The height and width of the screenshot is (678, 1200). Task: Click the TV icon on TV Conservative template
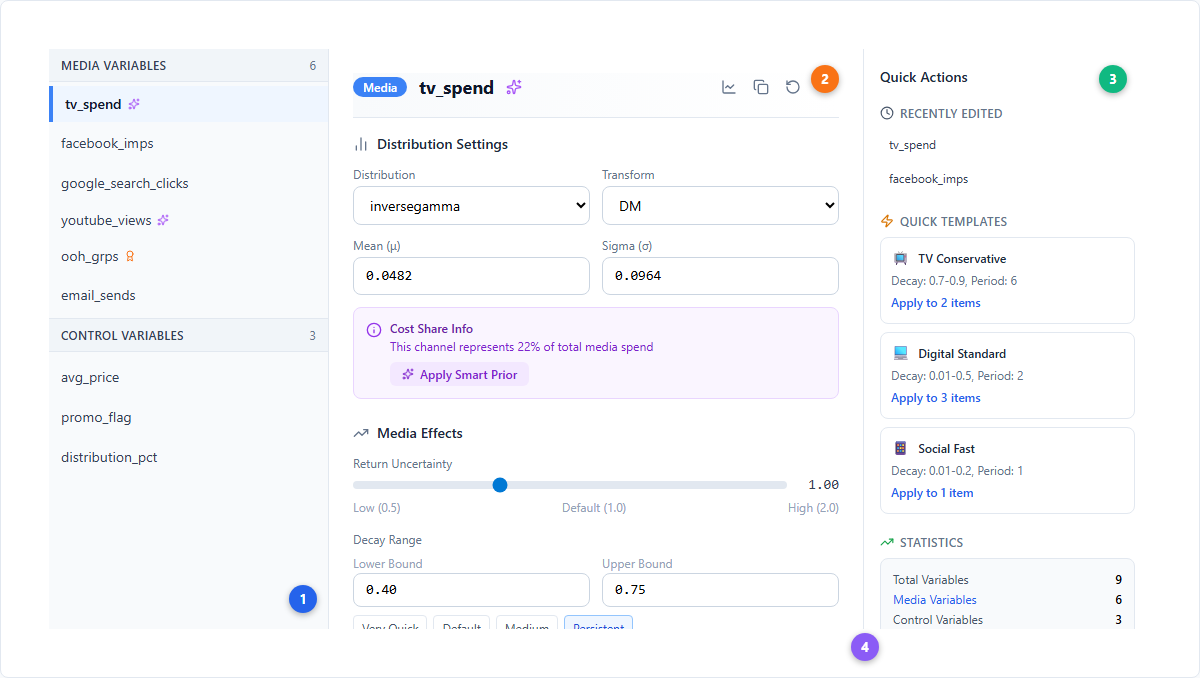coord(901,259)
